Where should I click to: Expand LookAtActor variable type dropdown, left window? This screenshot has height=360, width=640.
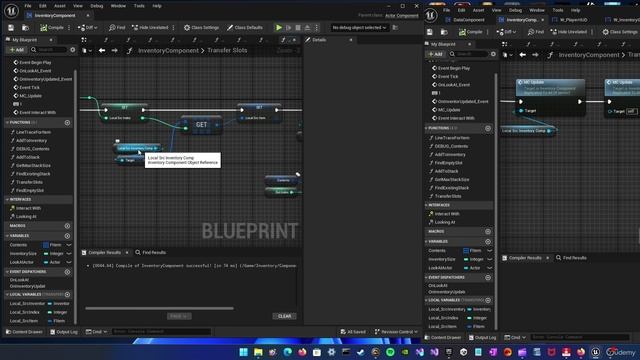(69, 262)
